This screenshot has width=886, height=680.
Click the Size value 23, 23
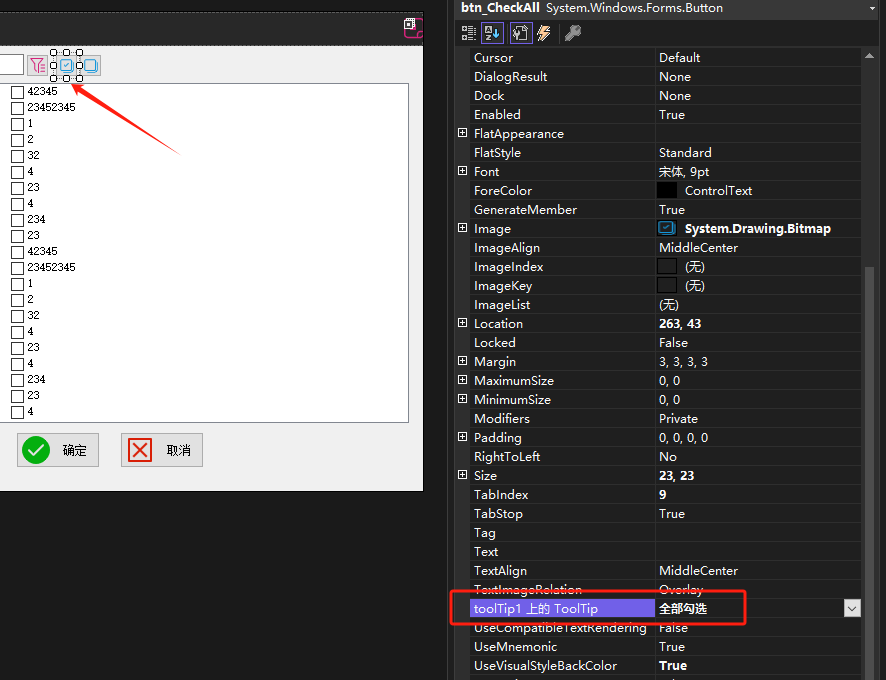[x=676, y=475]
